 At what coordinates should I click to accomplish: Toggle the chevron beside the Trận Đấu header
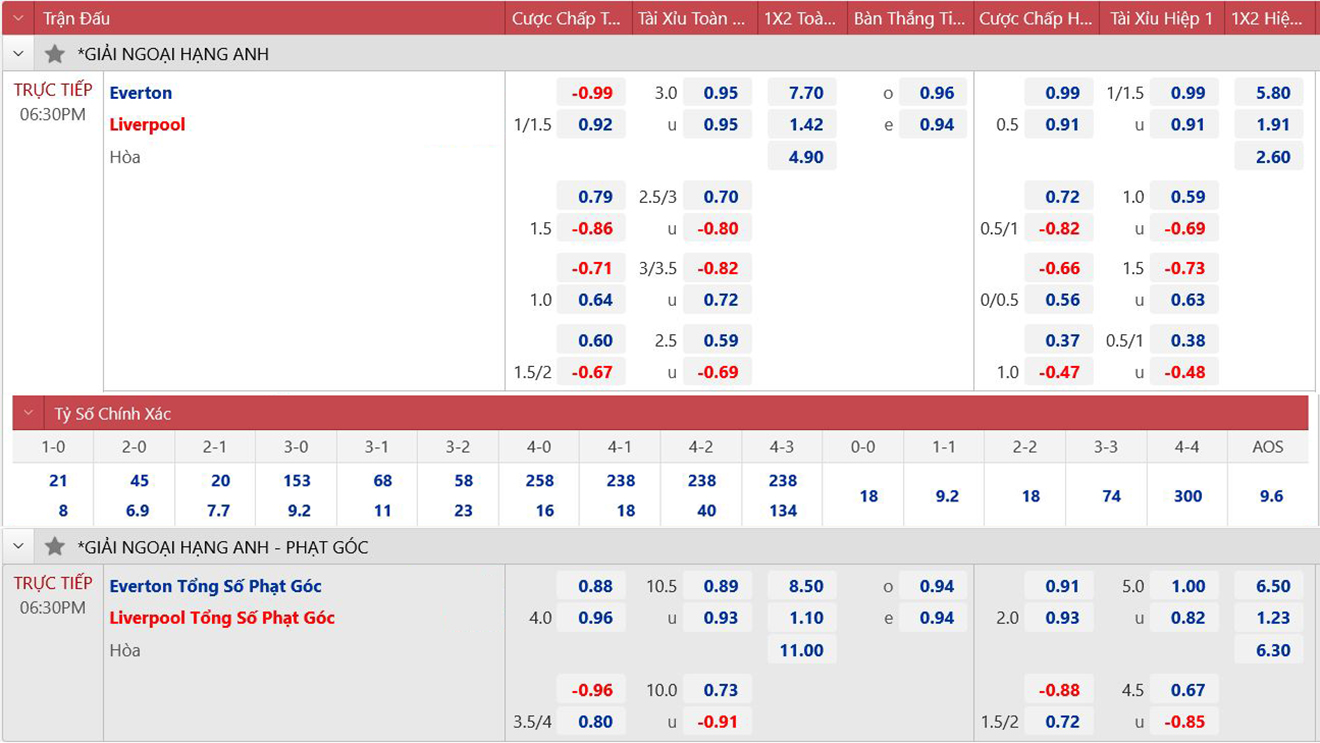point(18,18)
